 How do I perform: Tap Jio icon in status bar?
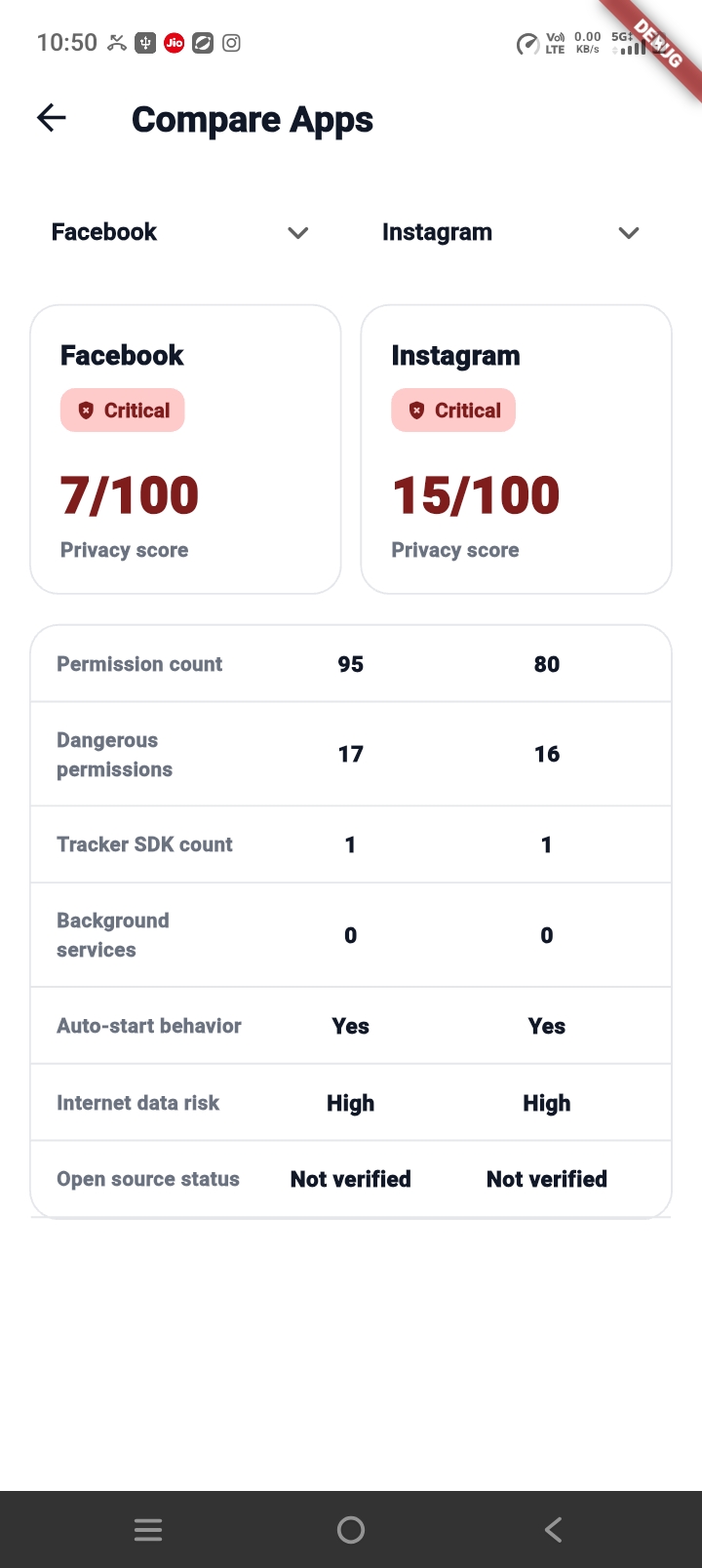(175, 43)
